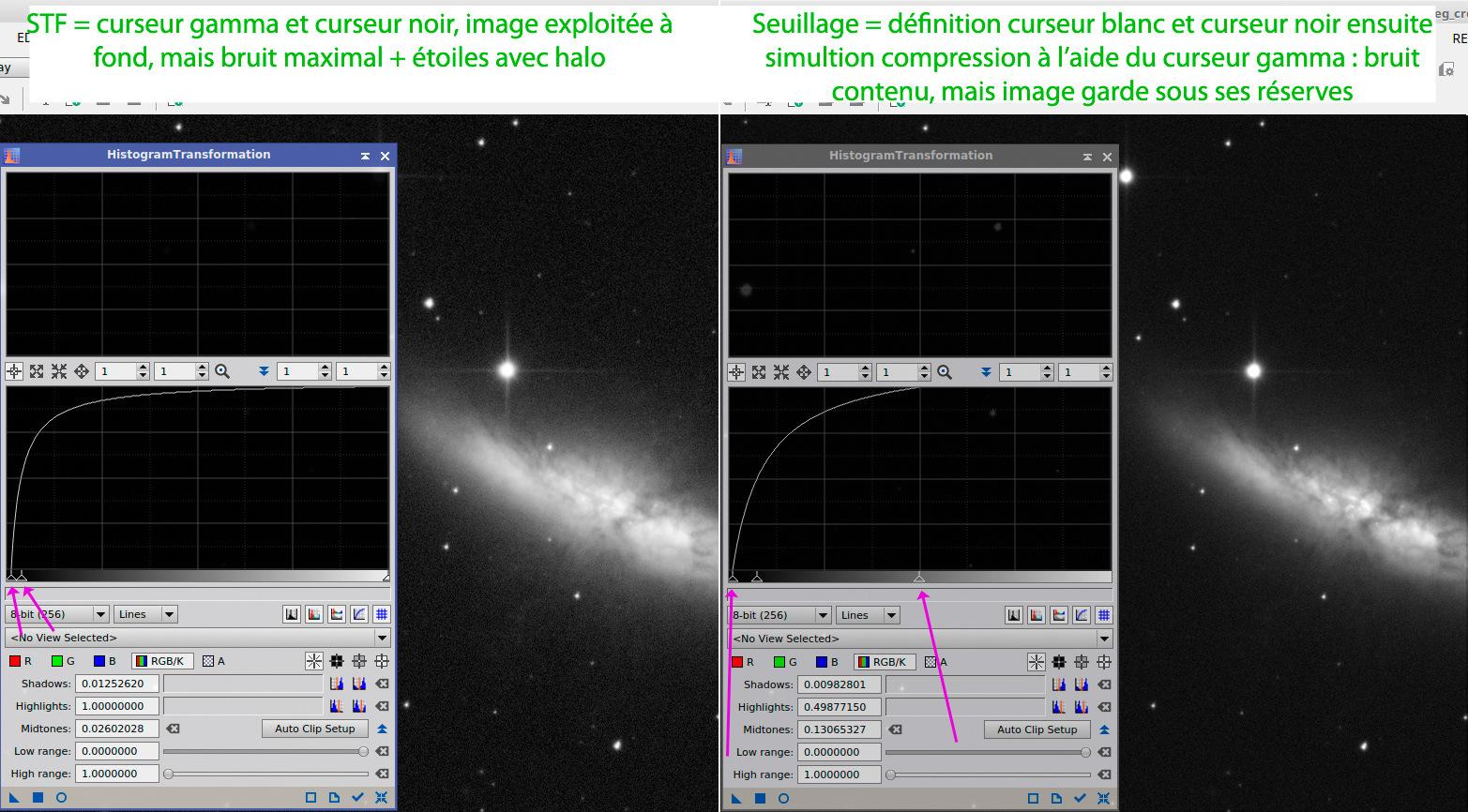Screen dimensions: 1468x812
Task: Switch to the red R channel in Seuillage dialog
Action: 742,662
